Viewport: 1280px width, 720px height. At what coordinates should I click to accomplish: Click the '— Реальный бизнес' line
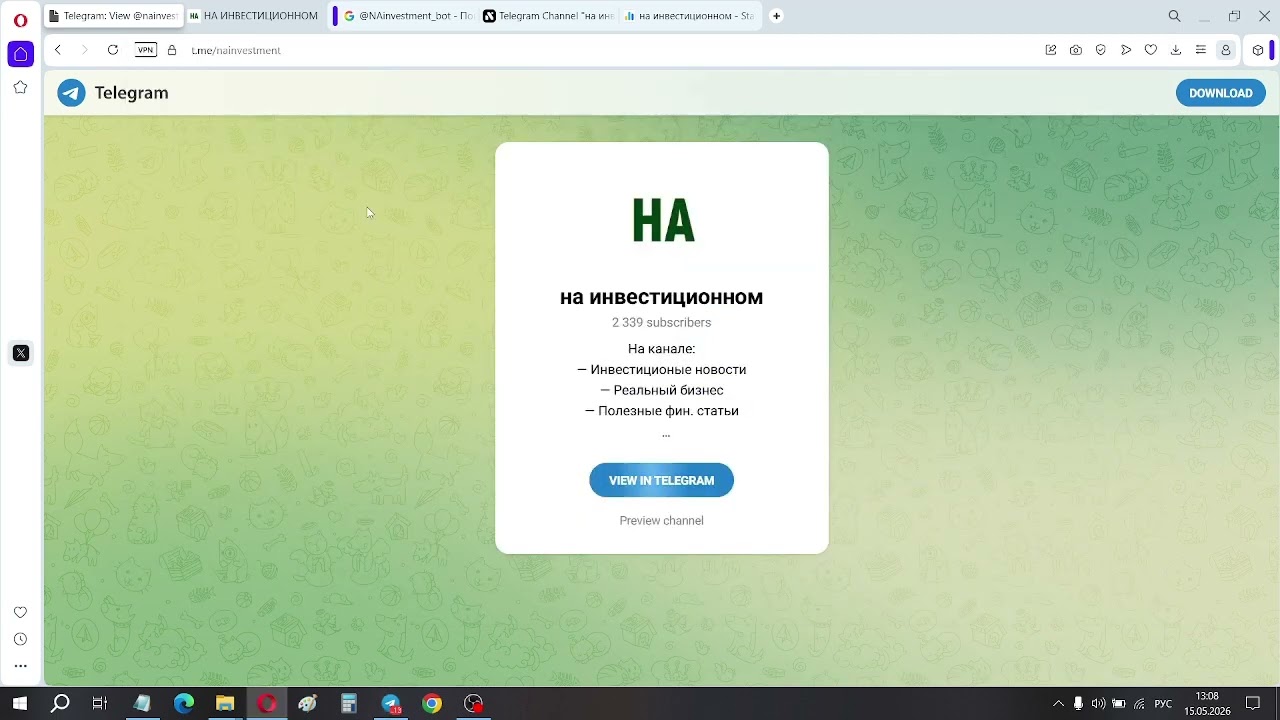661,390
